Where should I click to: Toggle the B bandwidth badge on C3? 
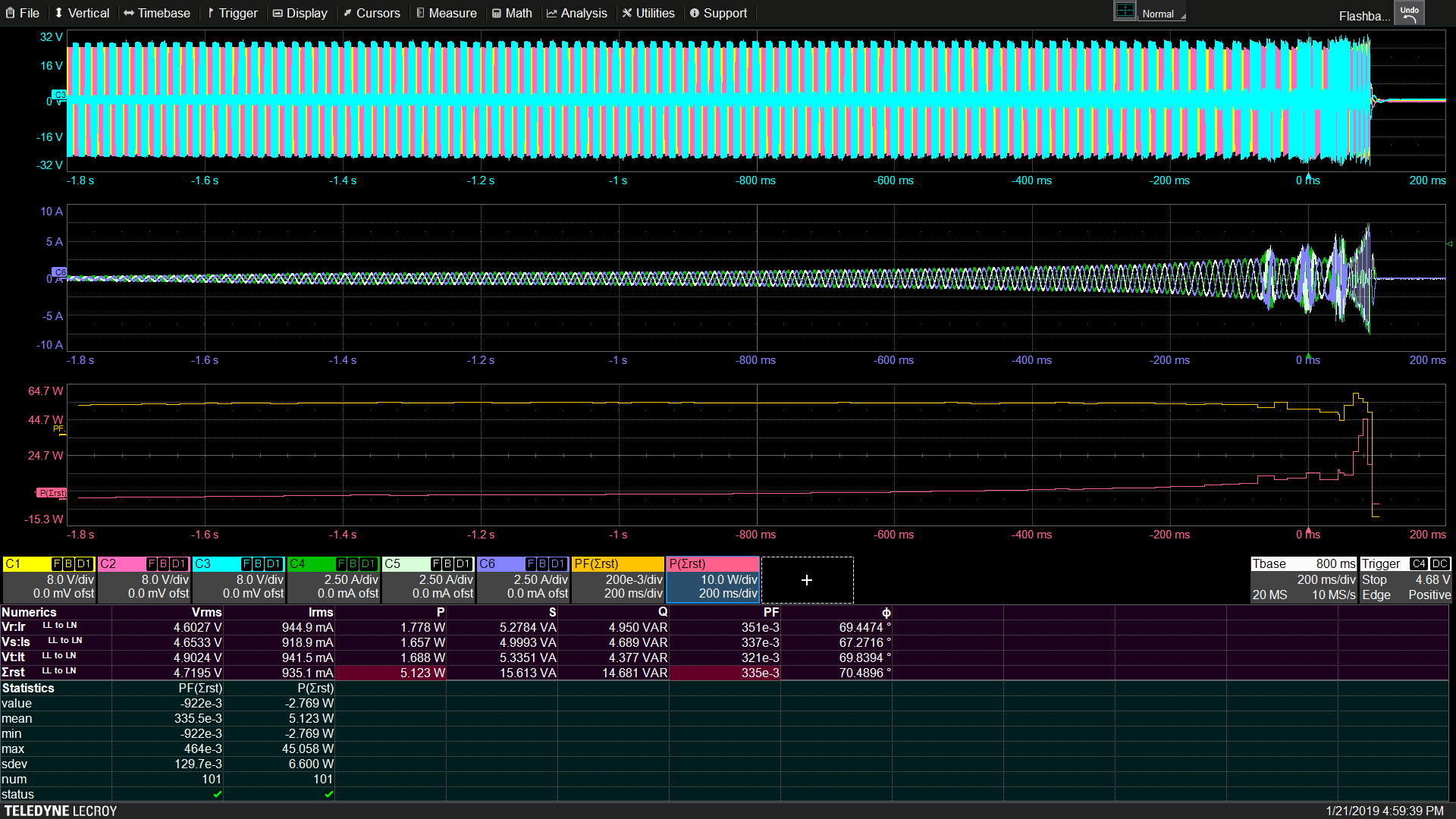click(258, 564)
